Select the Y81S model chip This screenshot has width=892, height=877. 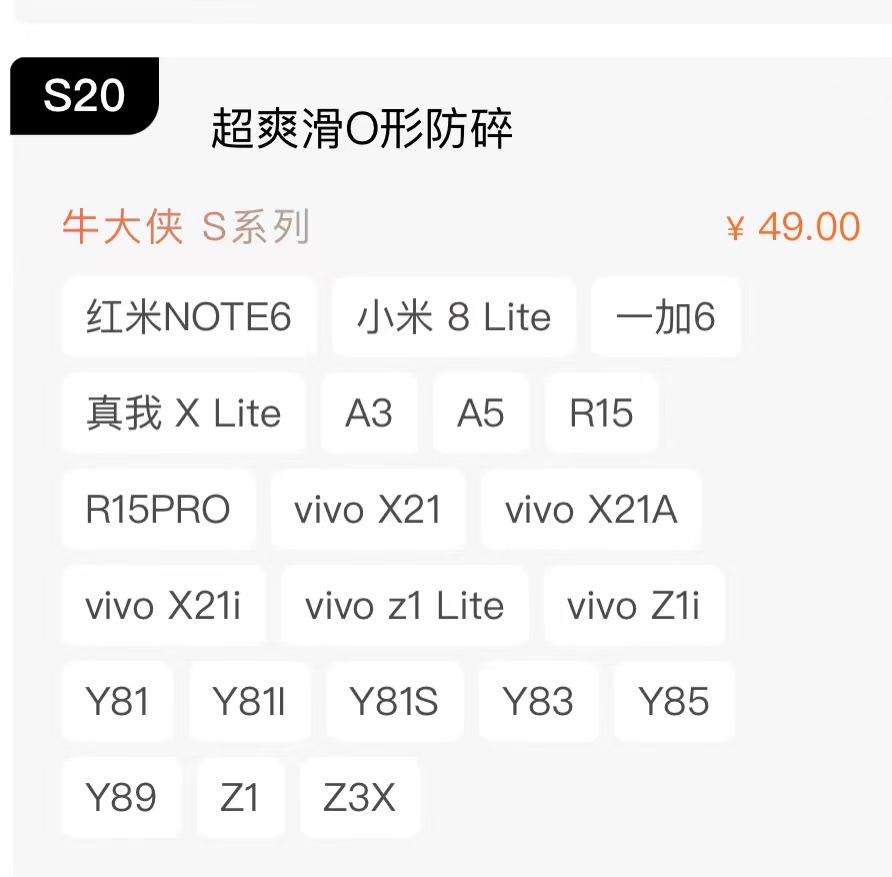click(x=394, y=702)
